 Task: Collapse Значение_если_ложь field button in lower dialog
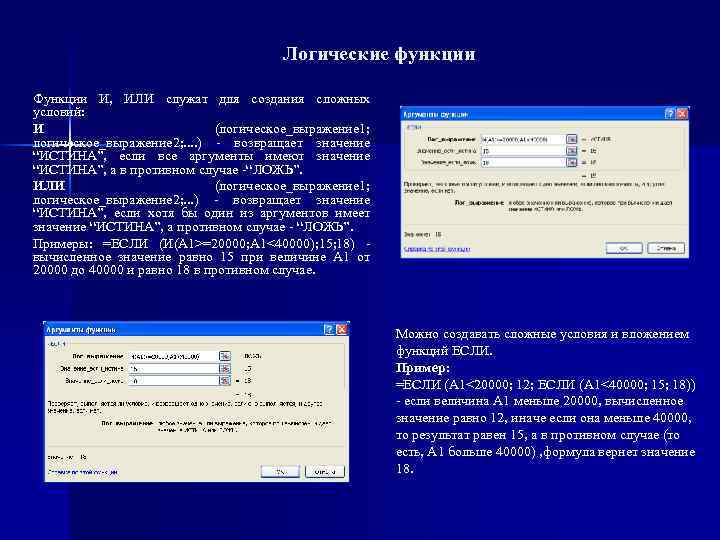pos(224,381)
